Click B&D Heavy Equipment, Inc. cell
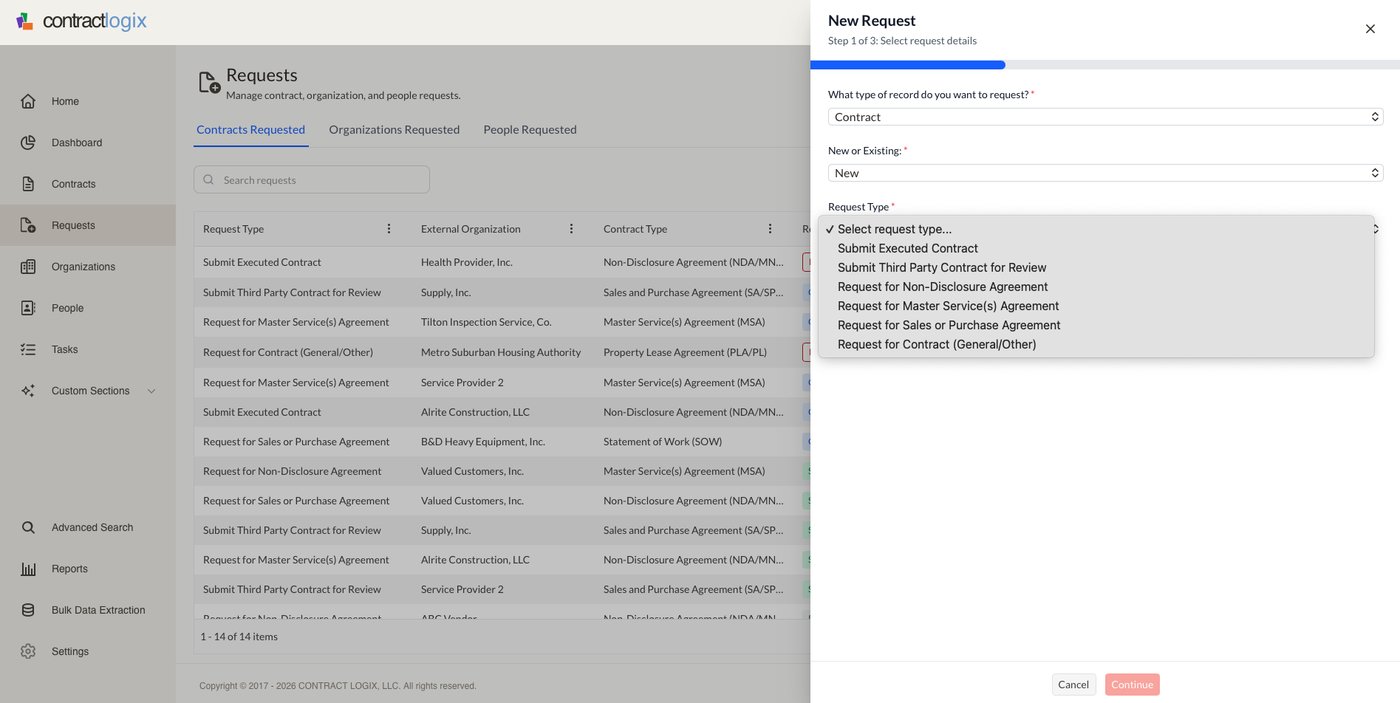Image resolution: width=1400 pixels, height=703 pixels. [483, 441]
